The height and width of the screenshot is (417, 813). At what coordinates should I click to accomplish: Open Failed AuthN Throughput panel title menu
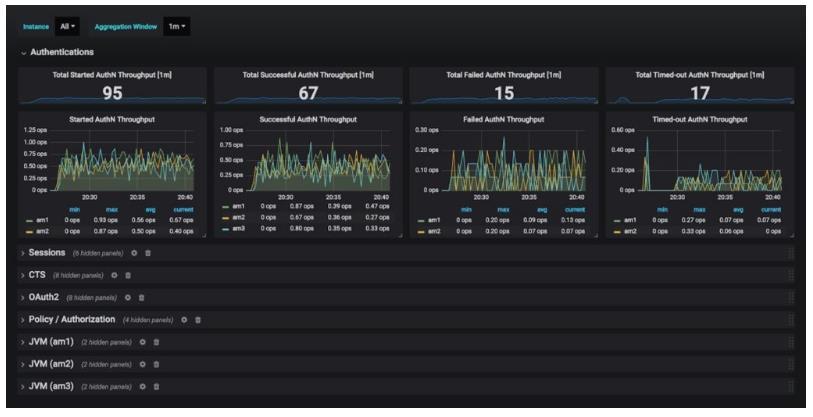[x=503, y=119]
